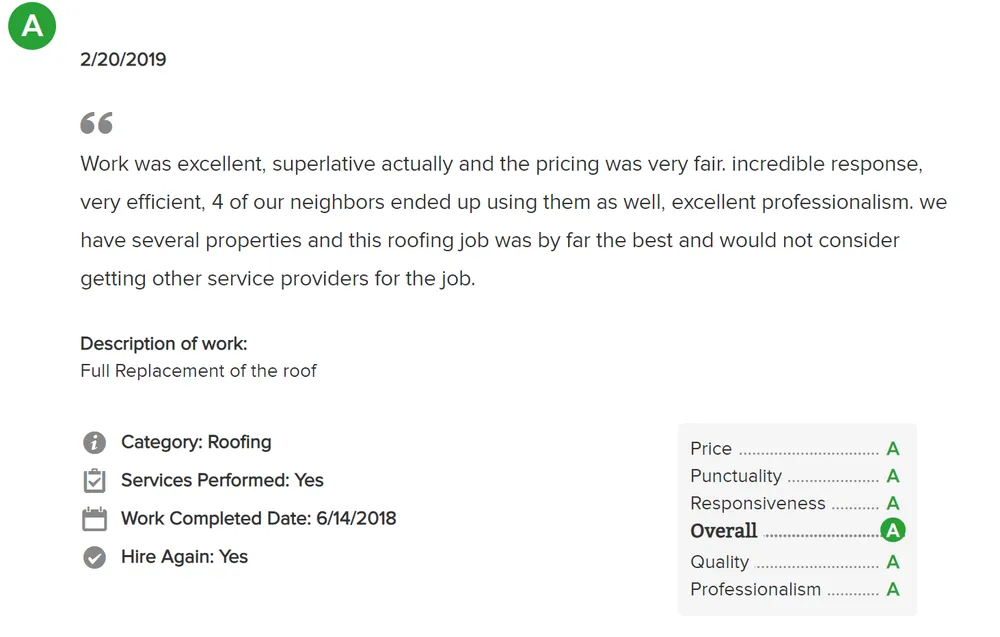The width and height of the screenshot is (1000, 637).
Task: Click Full Replacement of the roof text
Action: (x=198, y=371)
